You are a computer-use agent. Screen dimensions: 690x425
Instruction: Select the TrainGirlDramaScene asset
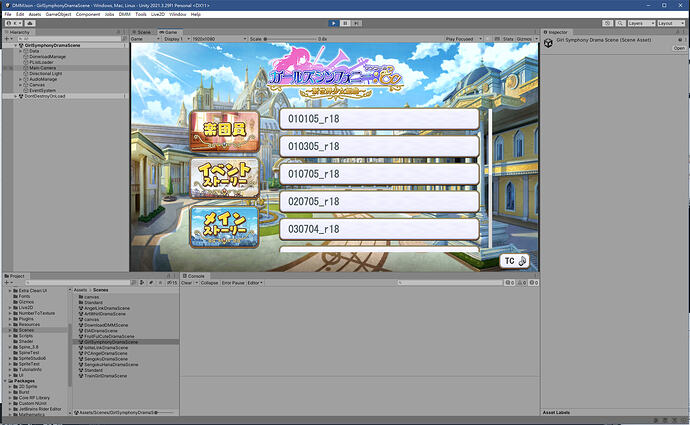point(106,376)
